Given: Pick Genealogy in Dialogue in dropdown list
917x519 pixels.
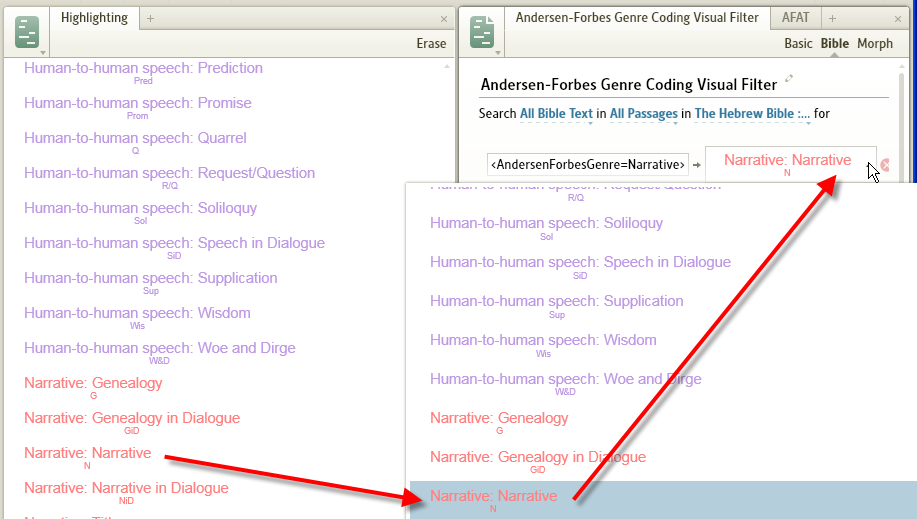Looking at the screenshot, I should tap(538, 462).
